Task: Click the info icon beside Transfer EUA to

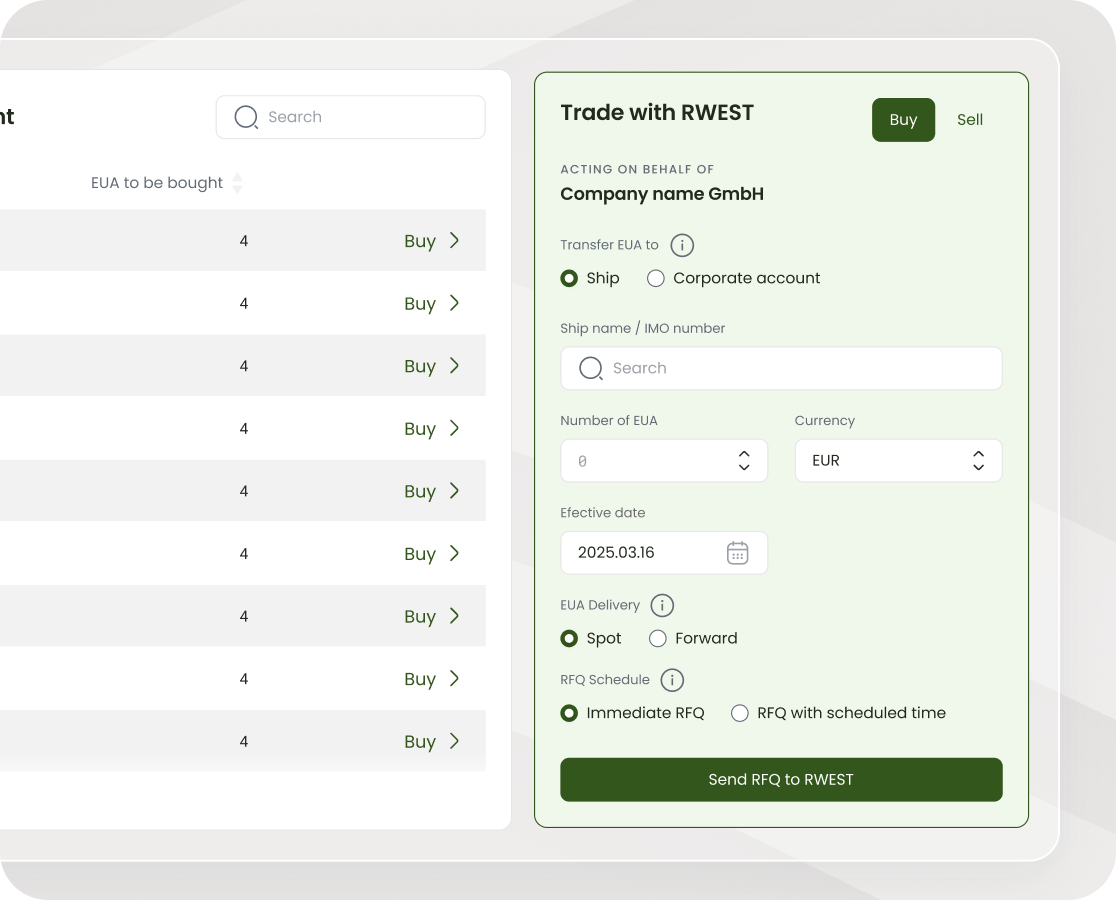Action: (682, 245)
